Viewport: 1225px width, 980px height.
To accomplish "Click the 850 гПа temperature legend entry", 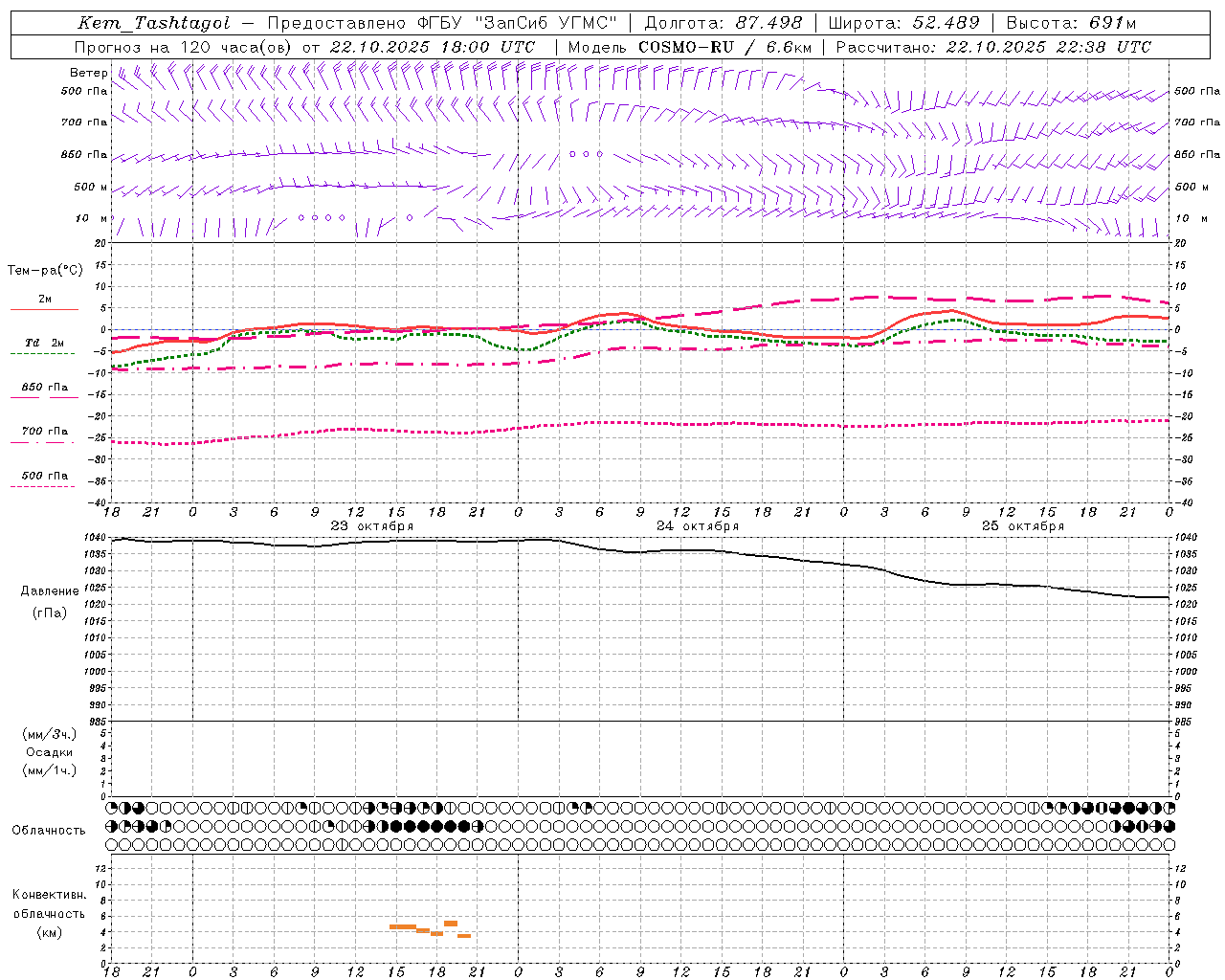I will coord(44,388).
